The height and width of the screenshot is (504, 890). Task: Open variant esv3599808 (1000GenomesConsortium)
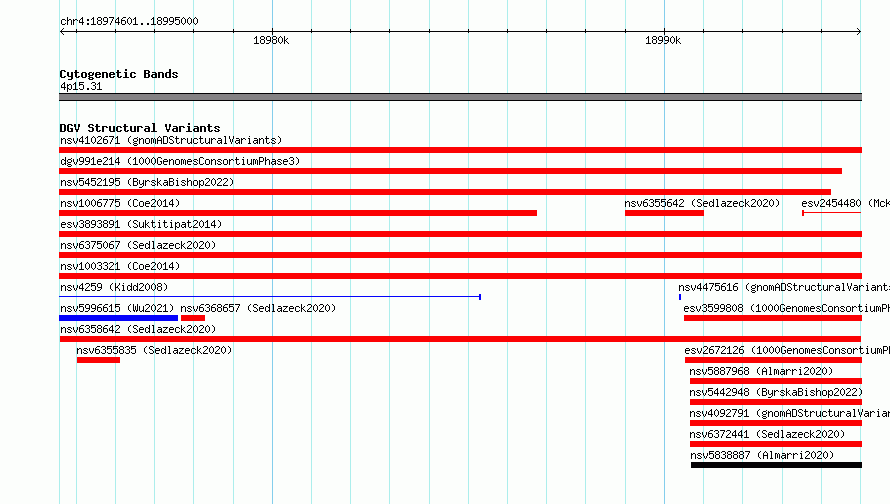pos(787,308)
